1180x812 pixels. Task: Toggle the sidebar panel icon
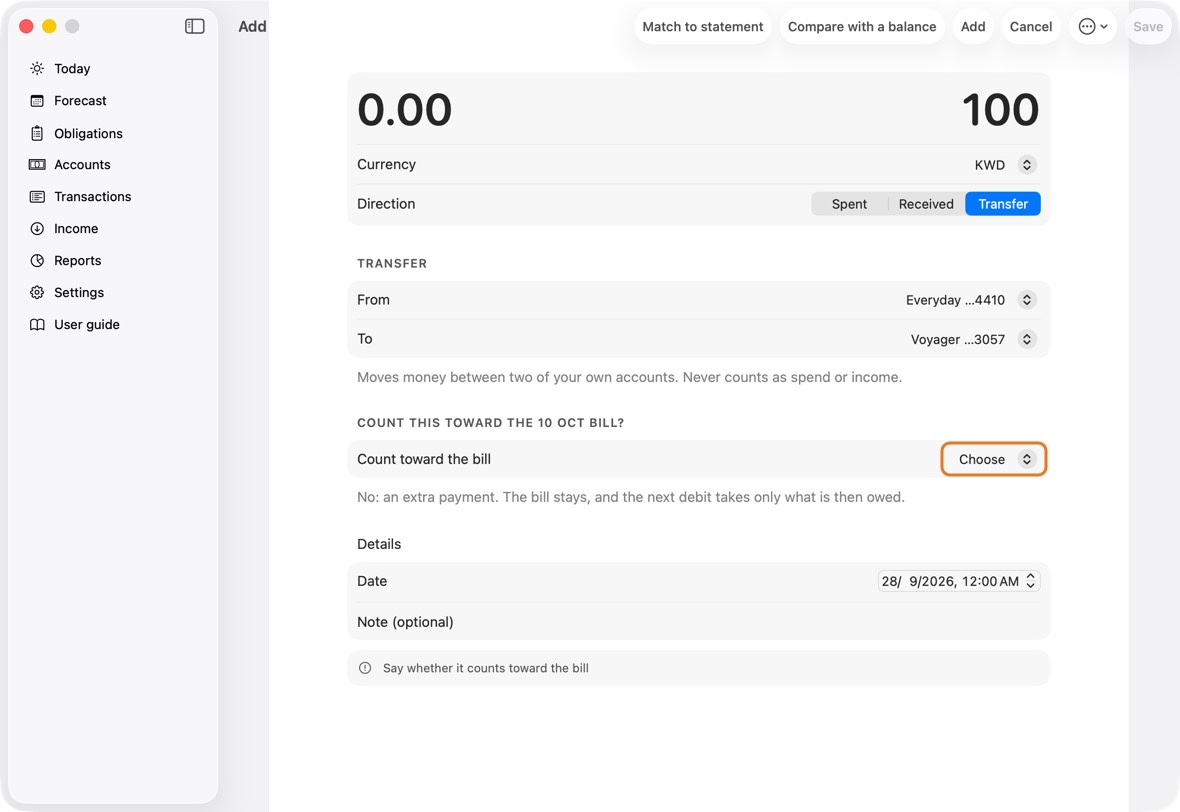194,26
